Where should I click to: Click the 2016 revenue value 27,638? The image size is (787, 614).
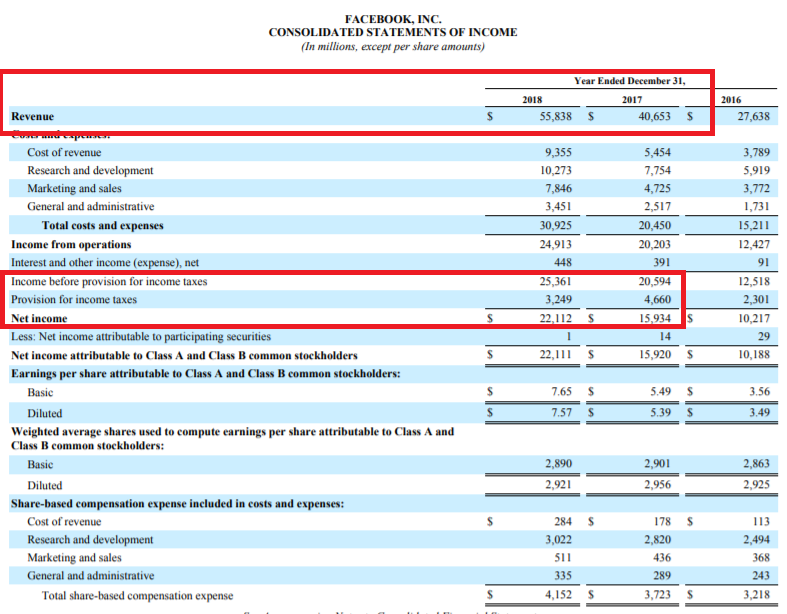point(753,116)
